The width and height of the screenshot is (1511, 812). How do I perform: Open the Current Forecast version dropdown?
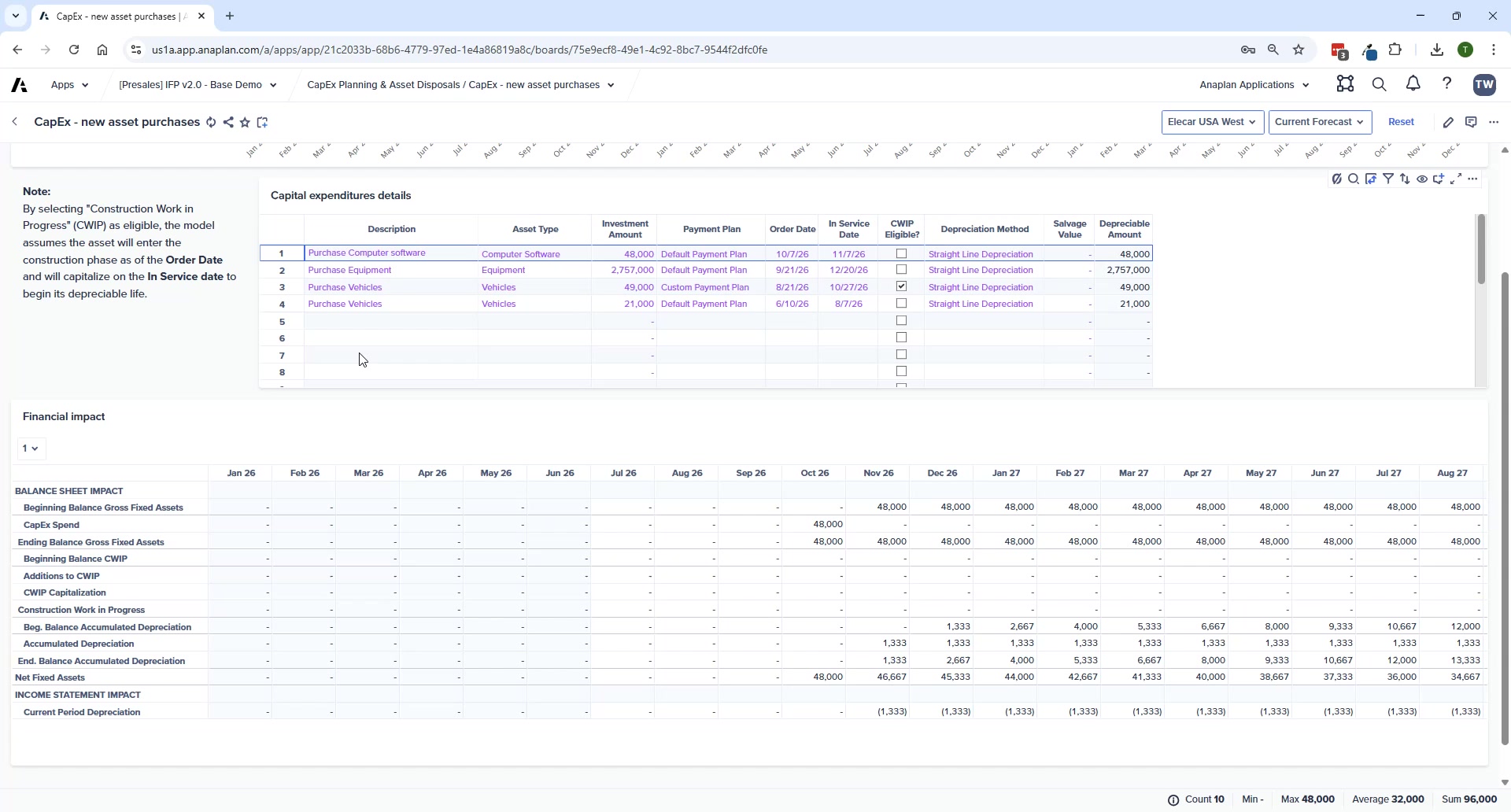coord(1320,122)
